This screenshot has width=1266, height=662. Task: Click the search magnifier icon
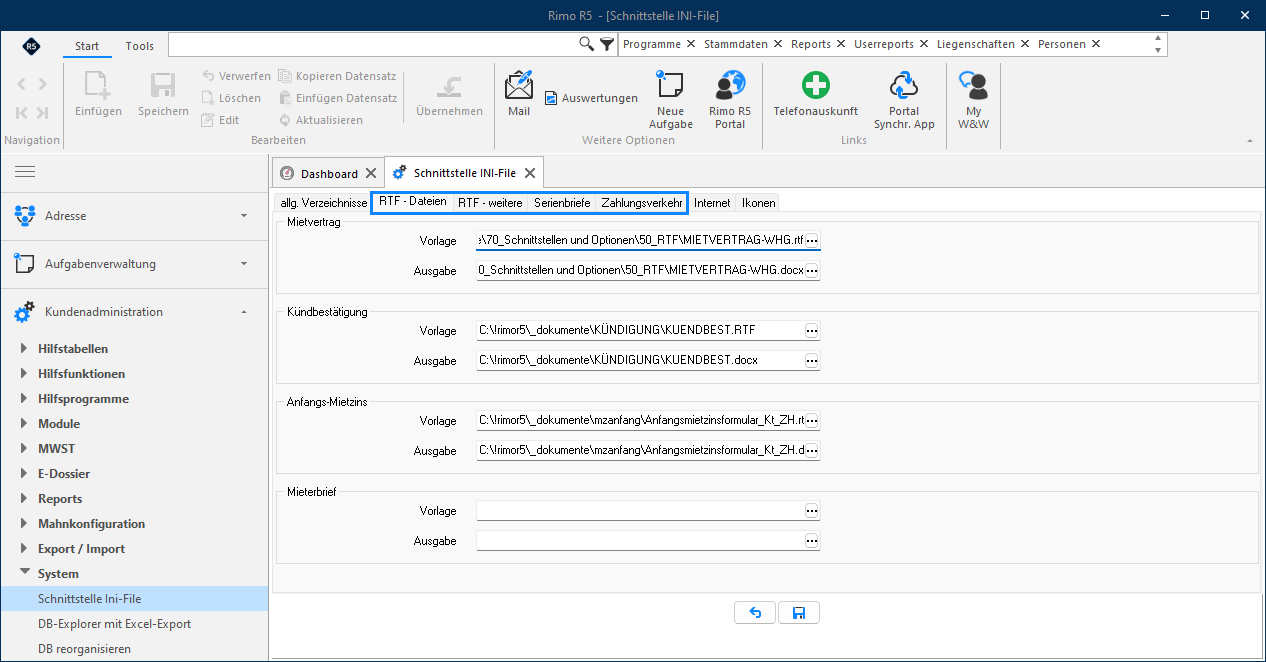[x=587, y=44]
